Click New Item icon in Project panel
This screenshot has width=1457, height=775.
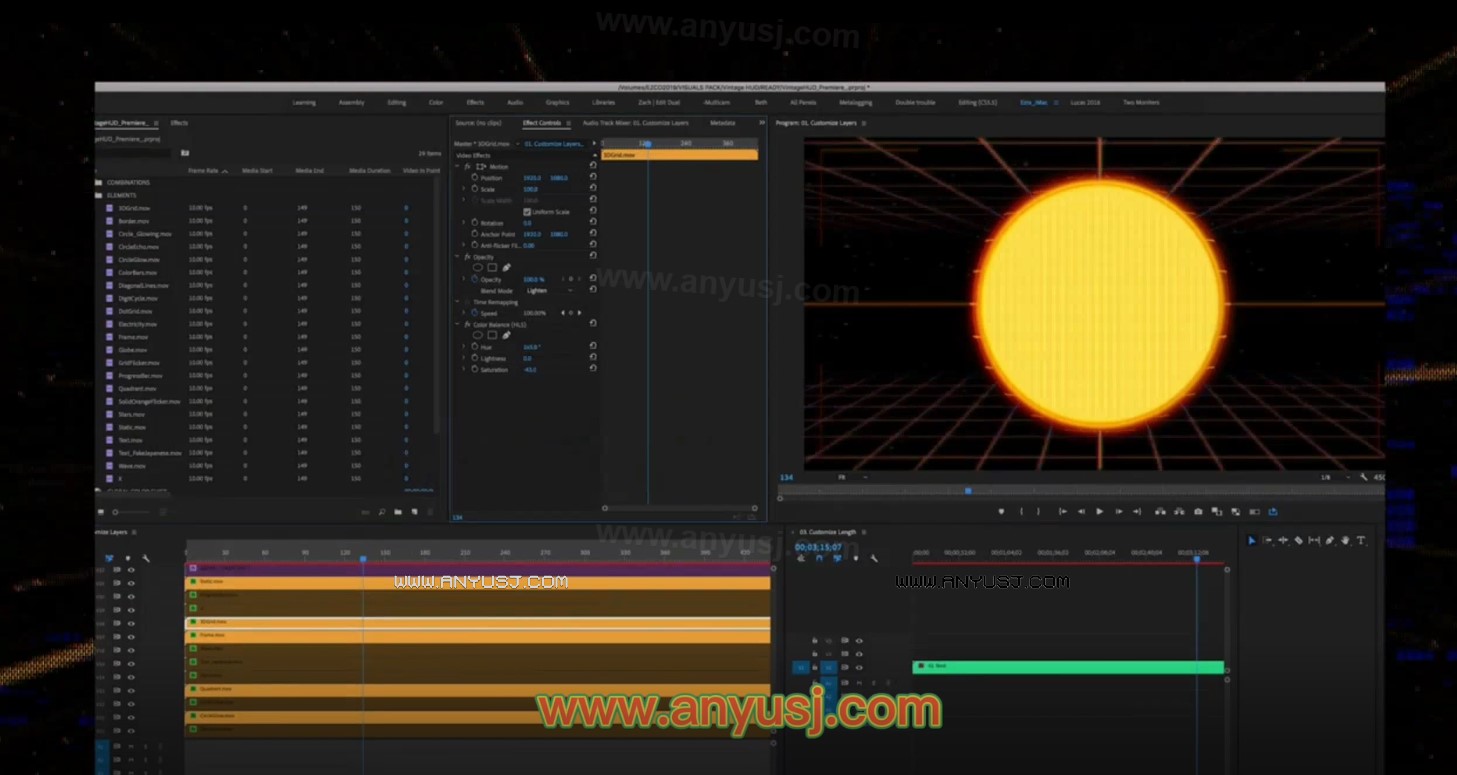point(413,512)
